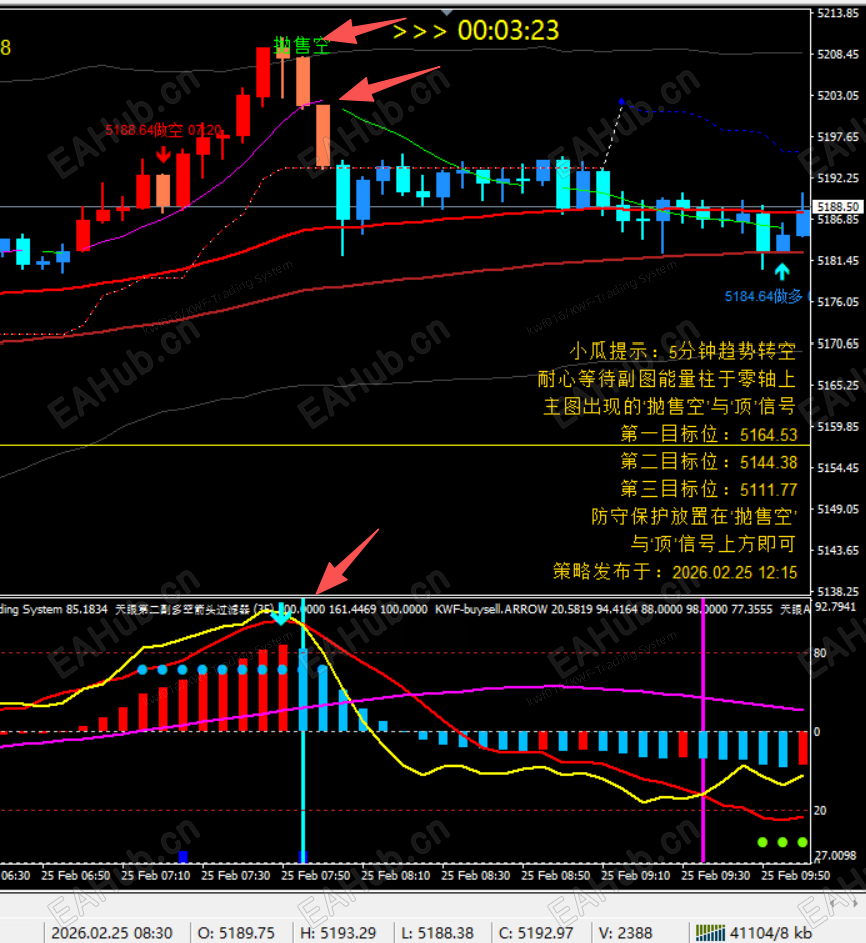
Task: Click the 与'顶'信号上方即可 text line
Action: point(713,544)
